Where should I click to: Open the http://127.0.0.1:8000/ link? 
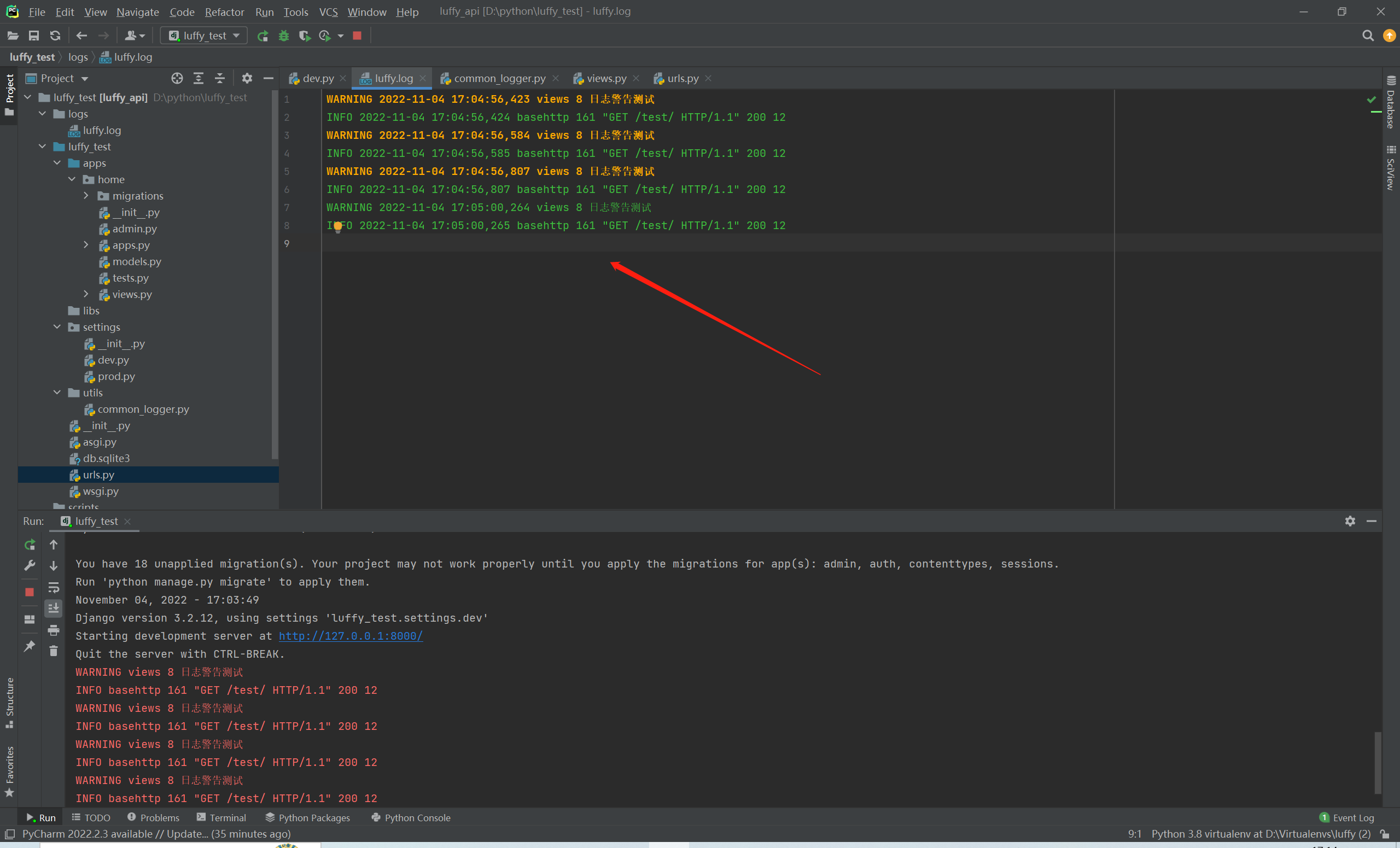point(351,636)
